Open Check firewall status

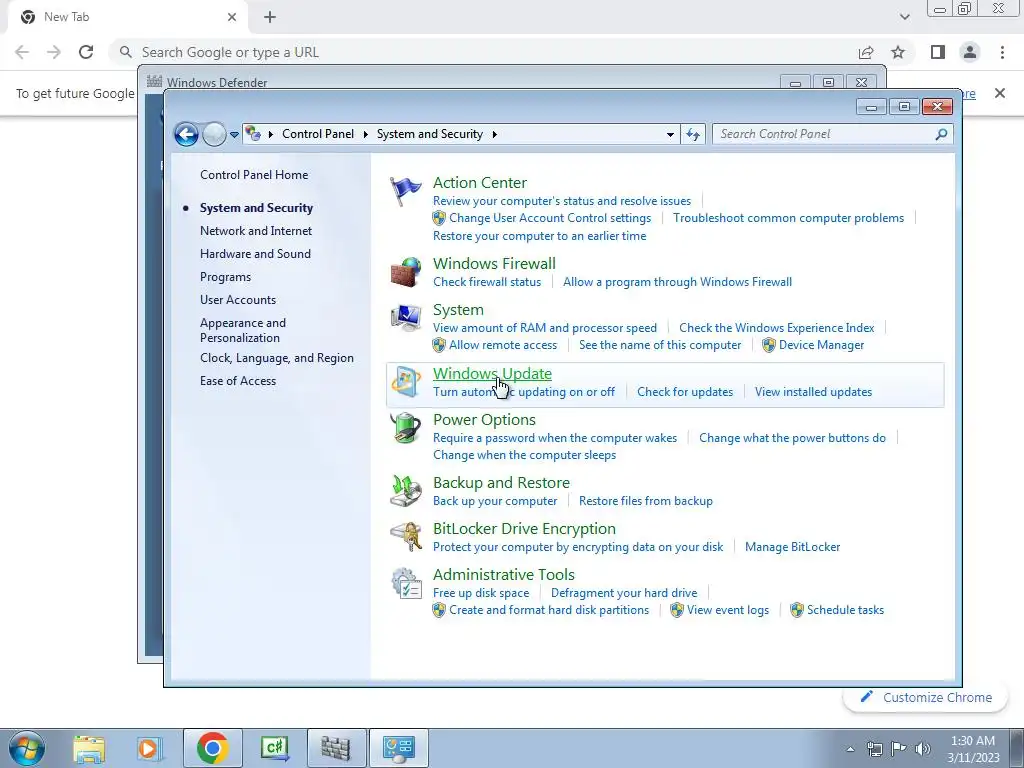tap(487, 282)
